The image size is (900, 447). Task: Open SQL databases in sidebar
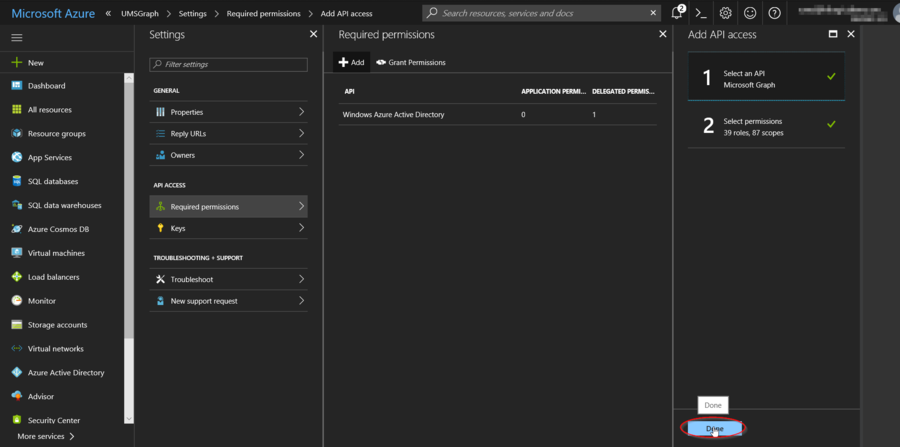pyautogui.click(x=53, y=181)
